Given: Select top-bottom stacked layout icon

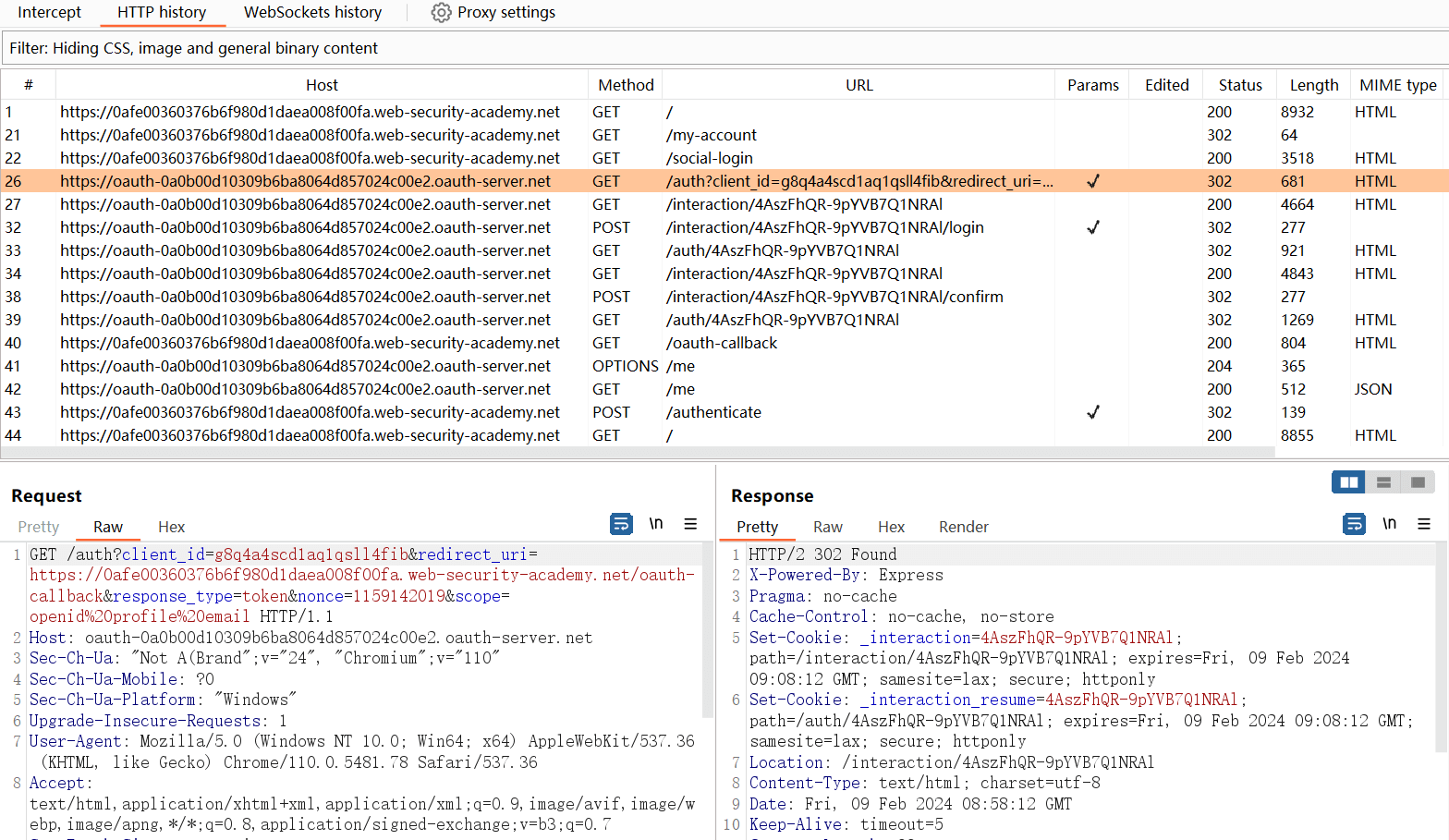Looking at the screenshot, I should 1383,482.
